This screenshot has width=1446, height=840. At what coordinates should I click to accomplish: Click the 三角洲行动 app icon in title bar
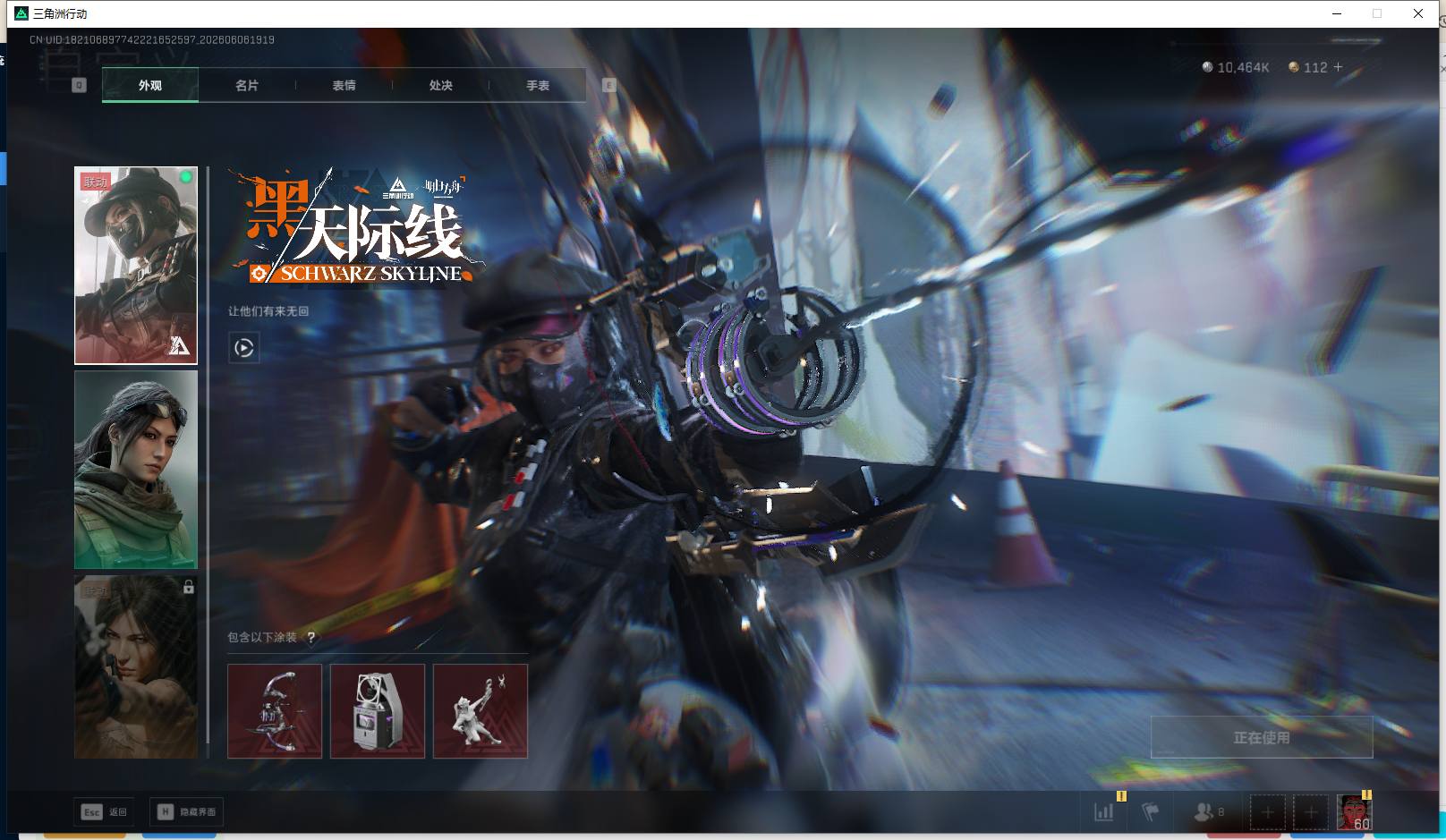(x=21, y=13)
